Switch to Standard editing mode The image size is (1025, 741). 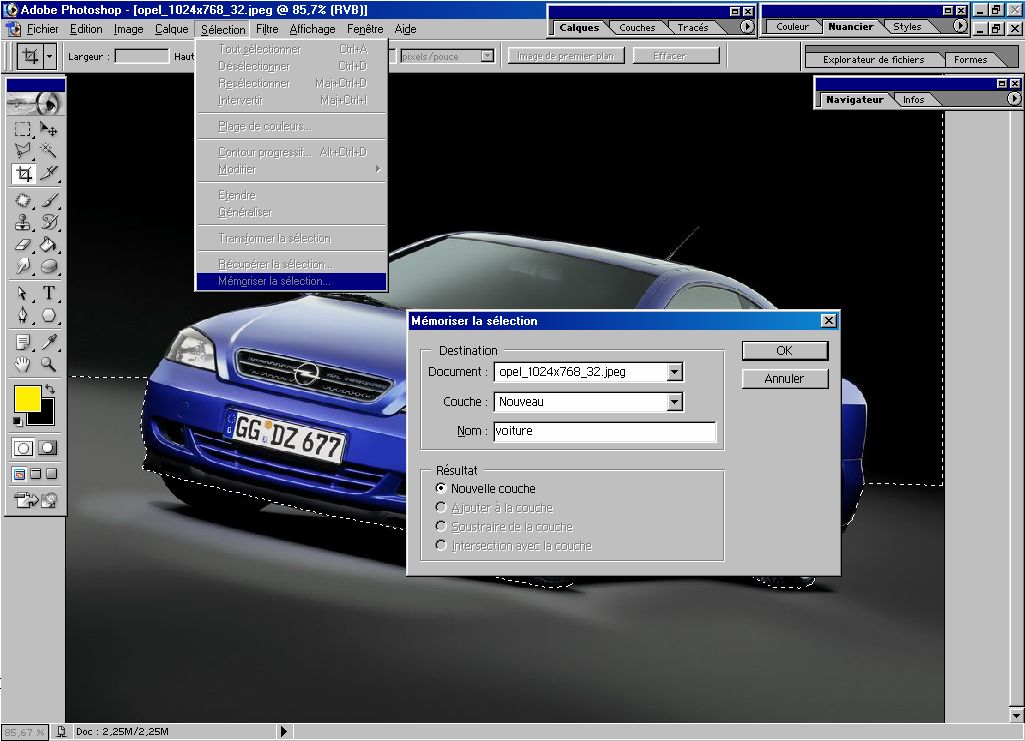24,448
